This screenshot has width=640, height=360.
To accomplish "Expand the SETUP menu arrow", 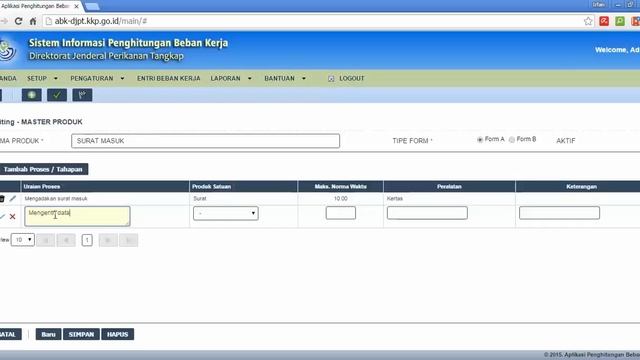I will pos(56,78).
